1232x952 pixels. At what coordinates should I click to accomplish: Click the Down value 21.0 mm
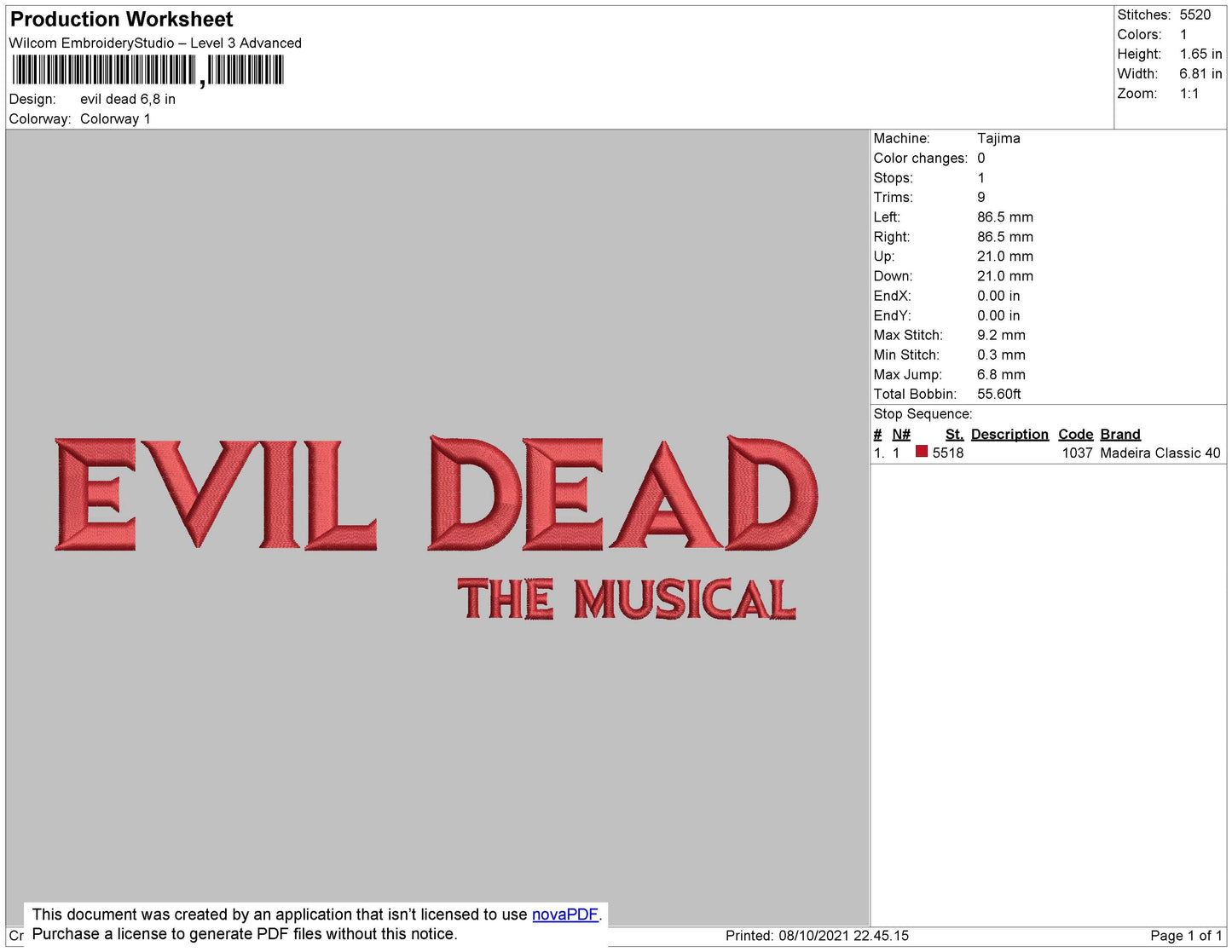coord(1005,276)
